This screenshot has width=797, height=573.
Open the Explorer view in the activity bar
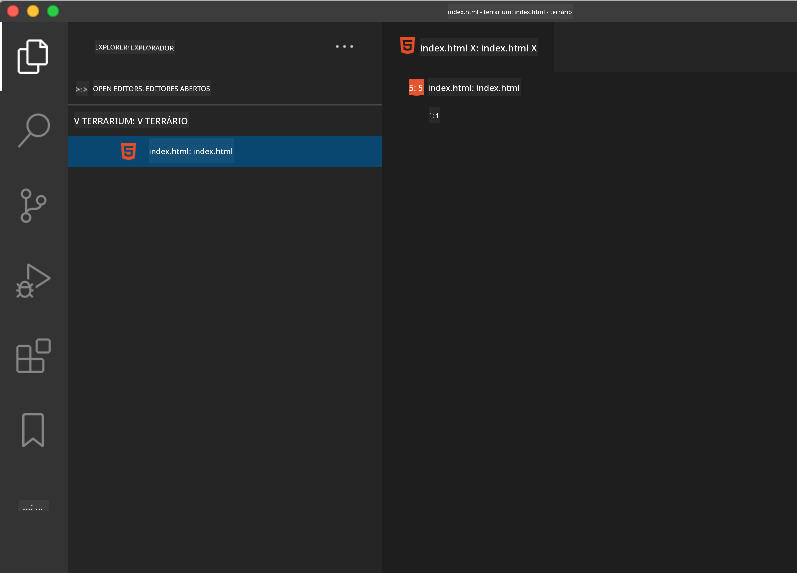[x=33, y=56]
